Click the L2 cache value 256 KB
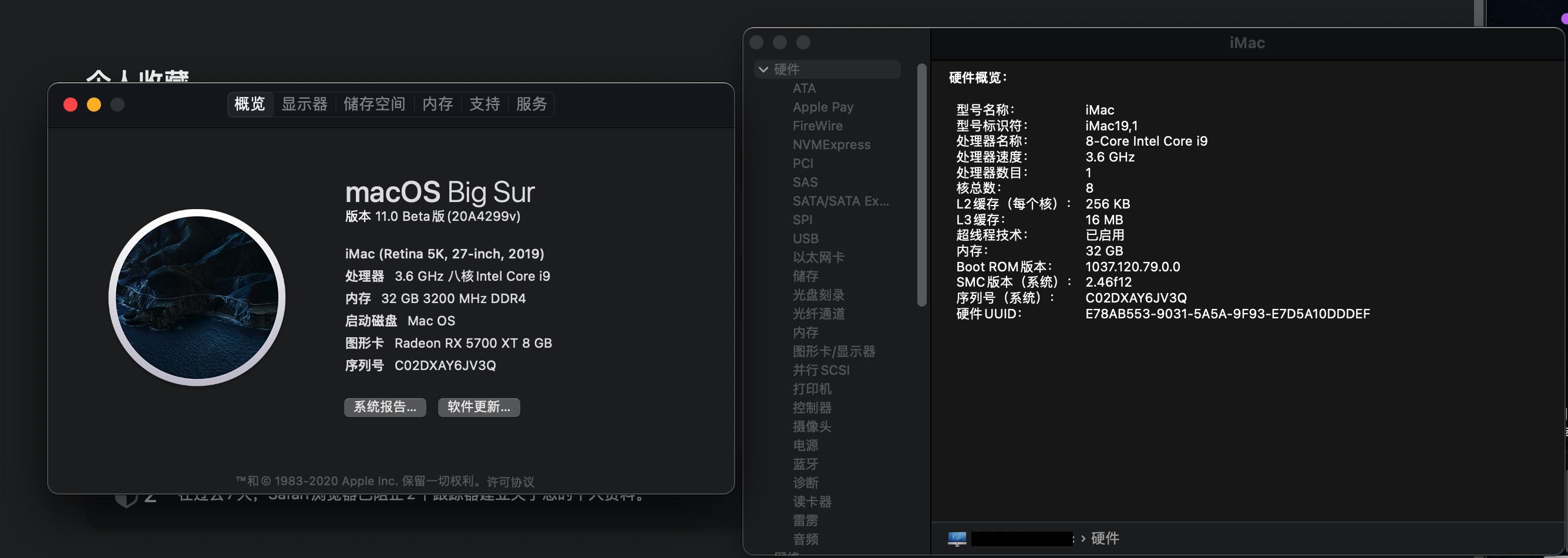The width and height of the screenshot is (1568, 558). click(1107, 204)
